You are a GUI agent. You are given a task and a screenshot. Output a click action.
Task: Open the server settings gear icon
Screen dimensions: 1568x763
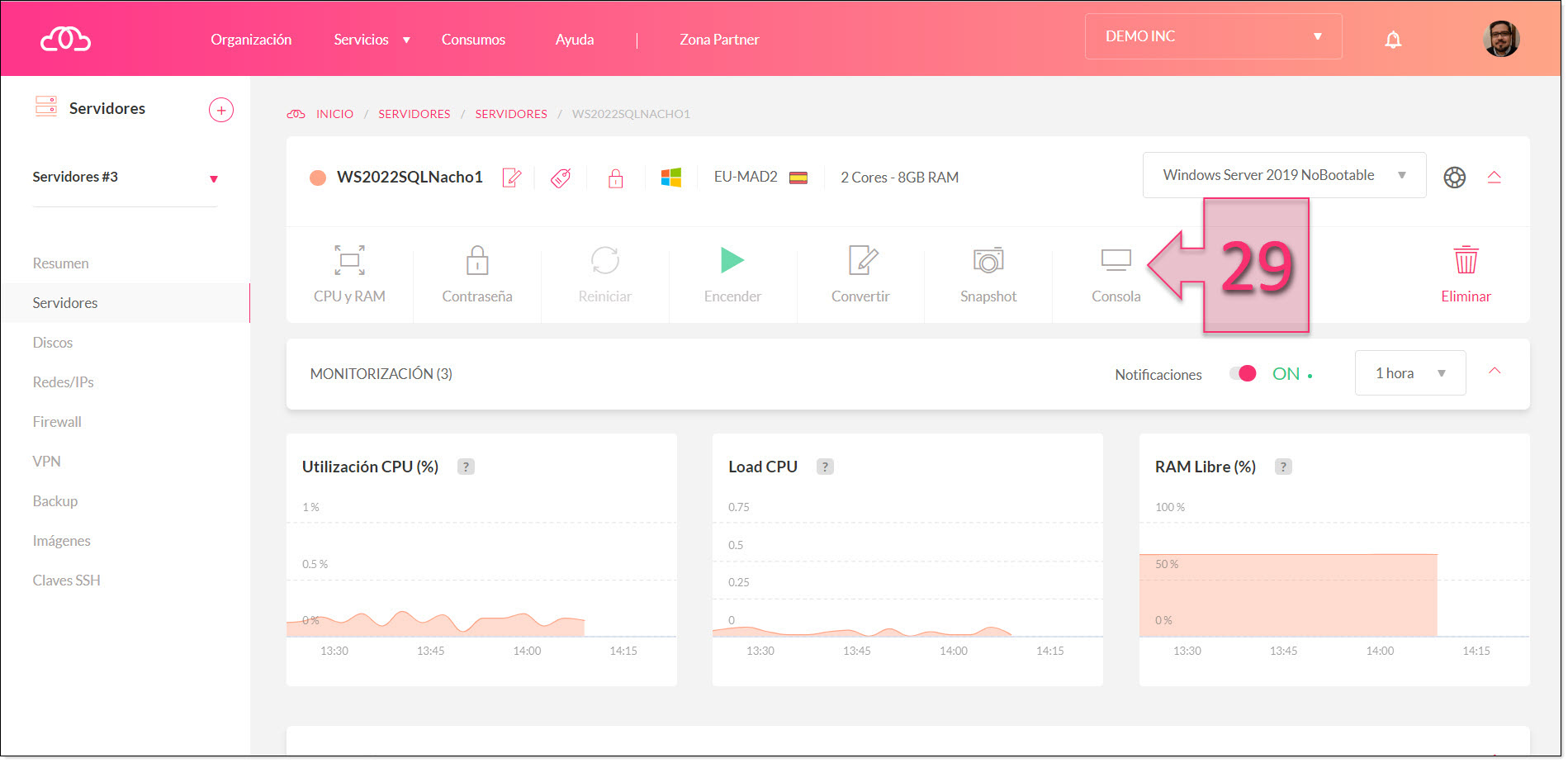[x=1454, y=177]
